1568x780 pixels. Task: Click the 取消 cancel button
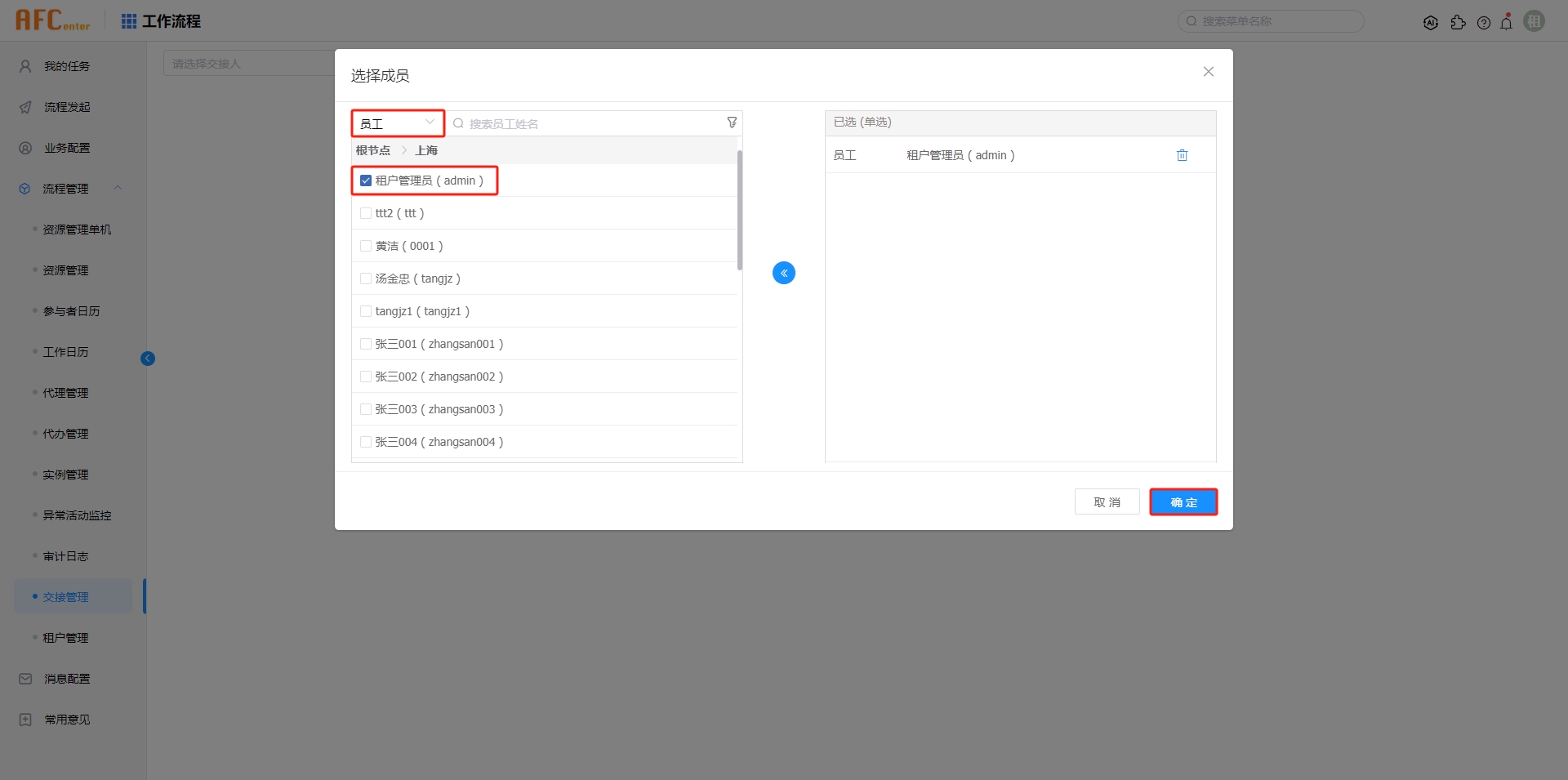(x=1107, y=501)
